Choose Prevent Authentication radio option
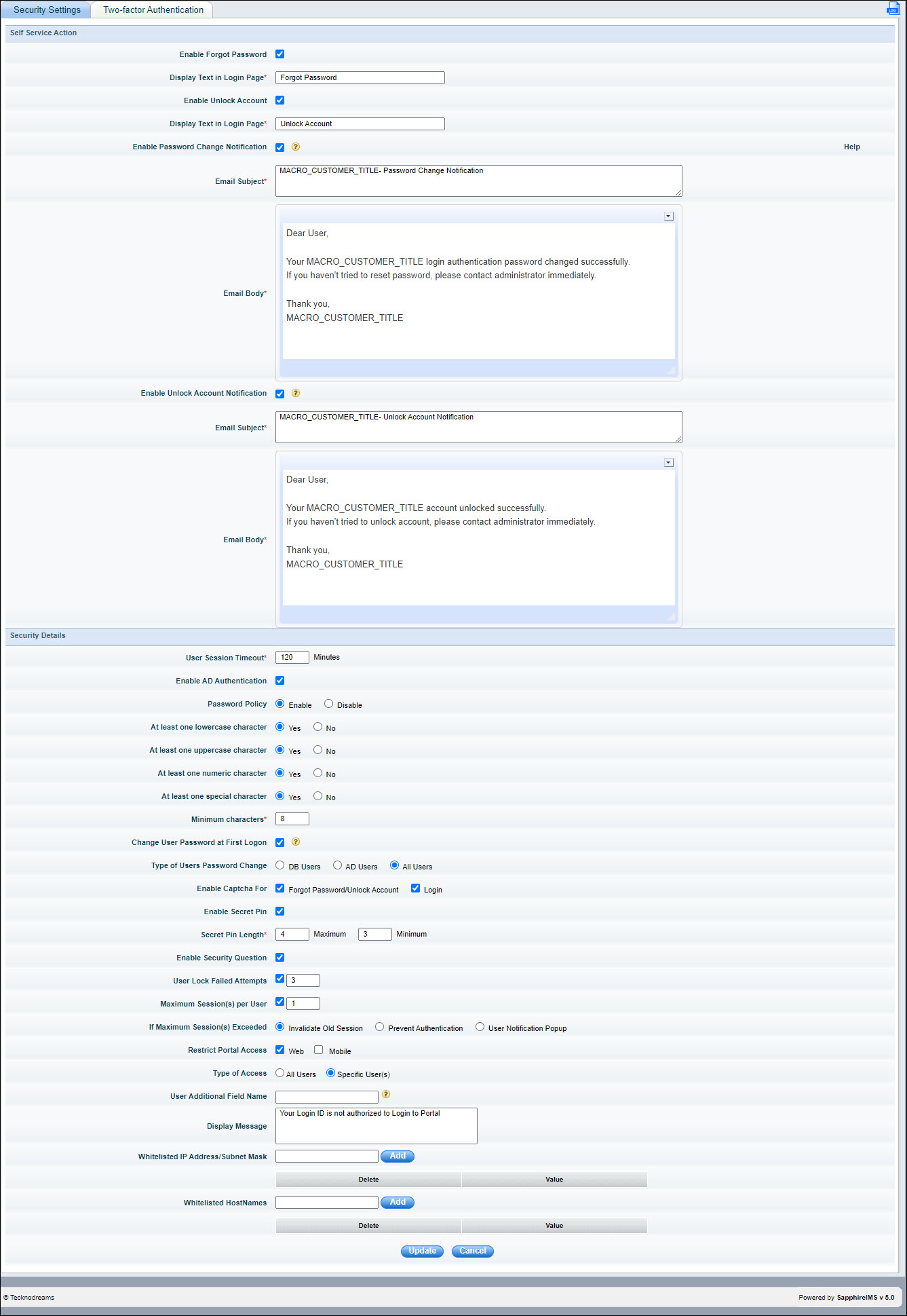Image resolution: width=907 pixels, height=1316 pixels. tap(380, 1027)
